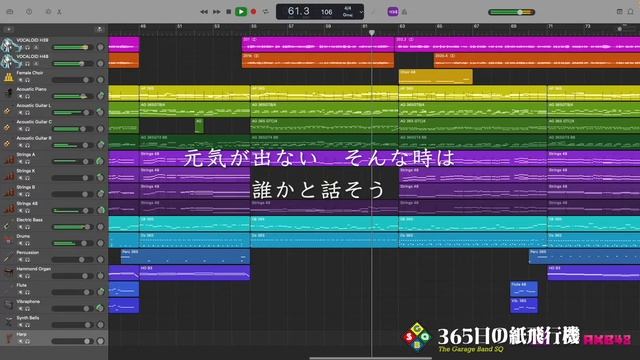Mute the Synth Bells track
Image resolution: width=640 pixels, height=360 pixels.
coord(20,325)
